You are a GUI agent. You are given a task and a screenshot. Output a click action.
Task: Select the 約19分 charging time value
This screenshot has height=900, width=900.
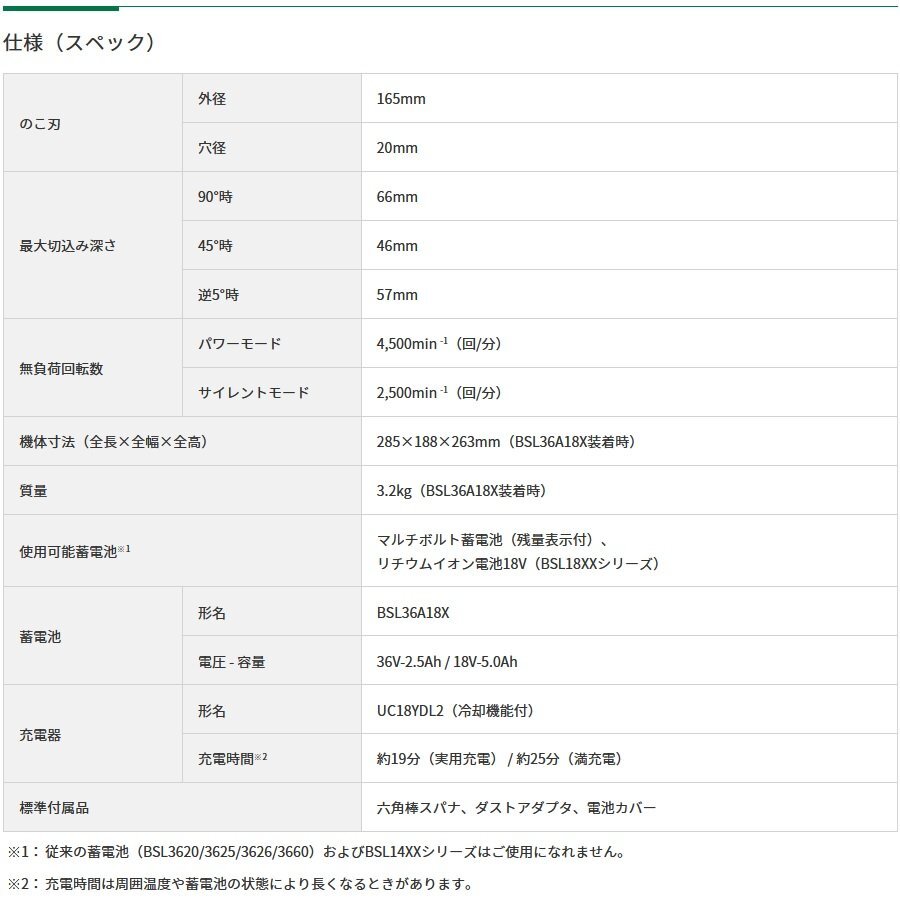[x=500, y=759]
